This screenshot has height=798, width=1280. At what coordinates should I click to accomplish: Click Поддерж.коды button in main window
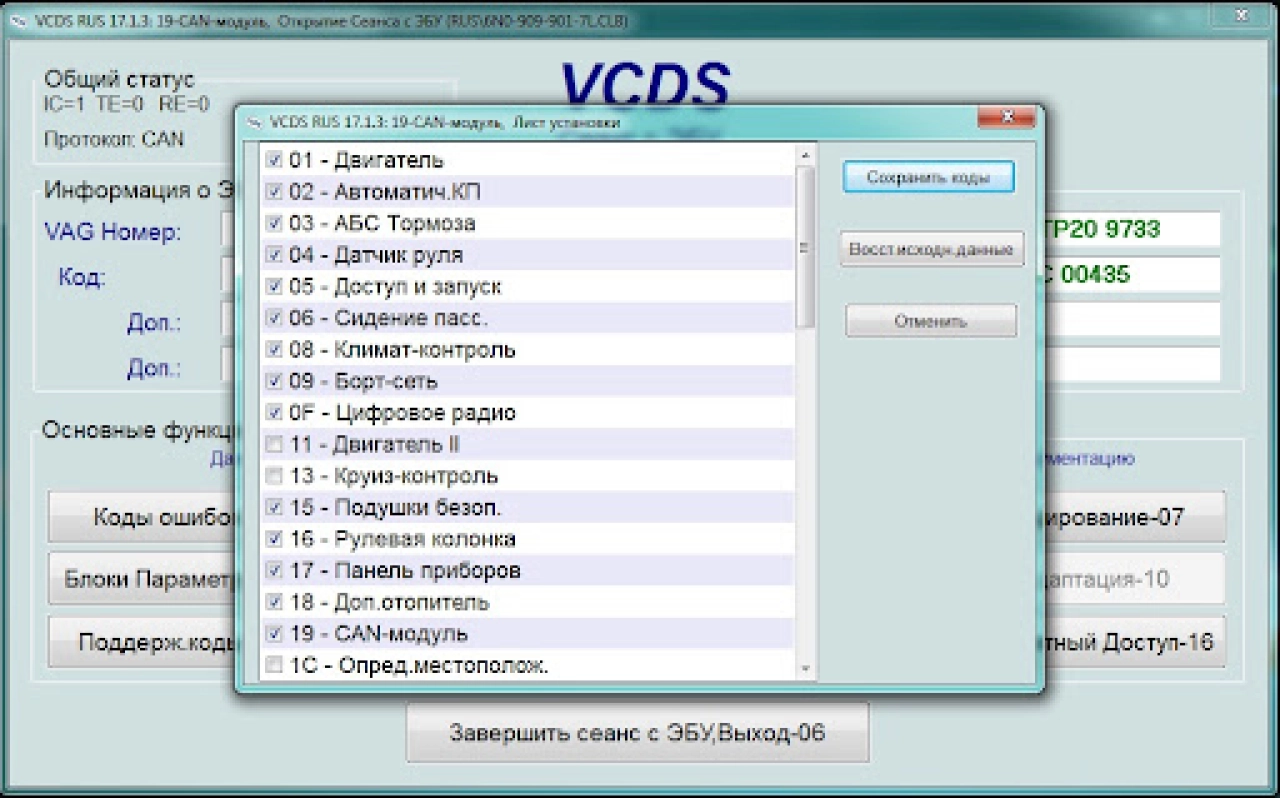point(141,642)
